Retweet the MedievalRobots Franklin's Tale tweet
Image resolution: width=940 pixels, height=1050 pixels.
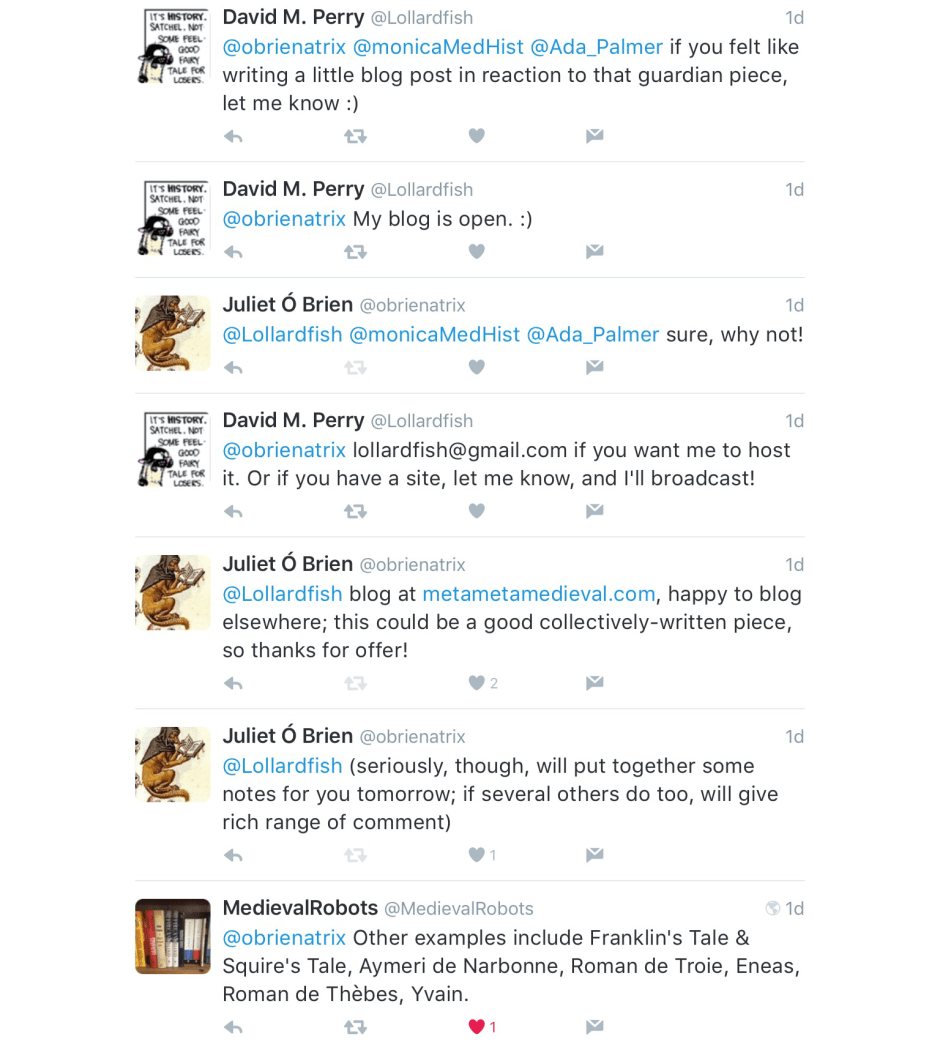click(x=355, y=1026)
